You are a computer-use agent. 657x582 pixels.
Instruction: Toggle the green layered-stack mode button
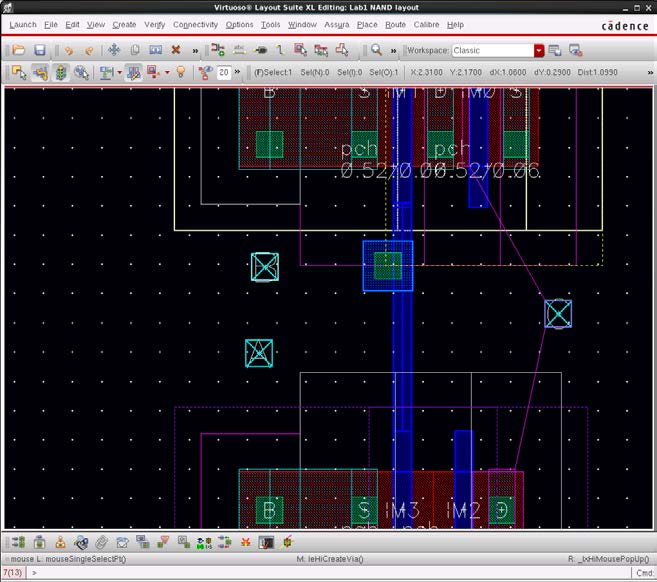[61, 72]
